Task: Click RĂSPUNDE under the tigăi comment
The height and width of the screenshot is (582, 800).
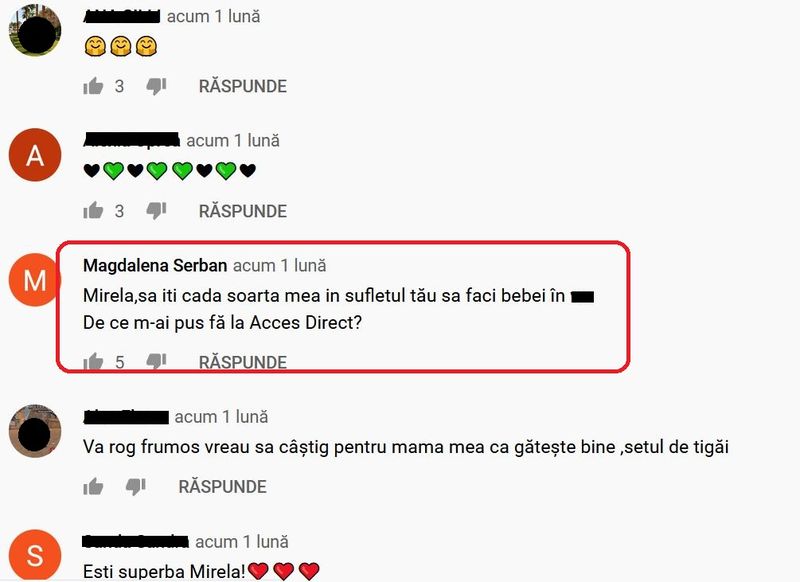Action: (222, 487)
